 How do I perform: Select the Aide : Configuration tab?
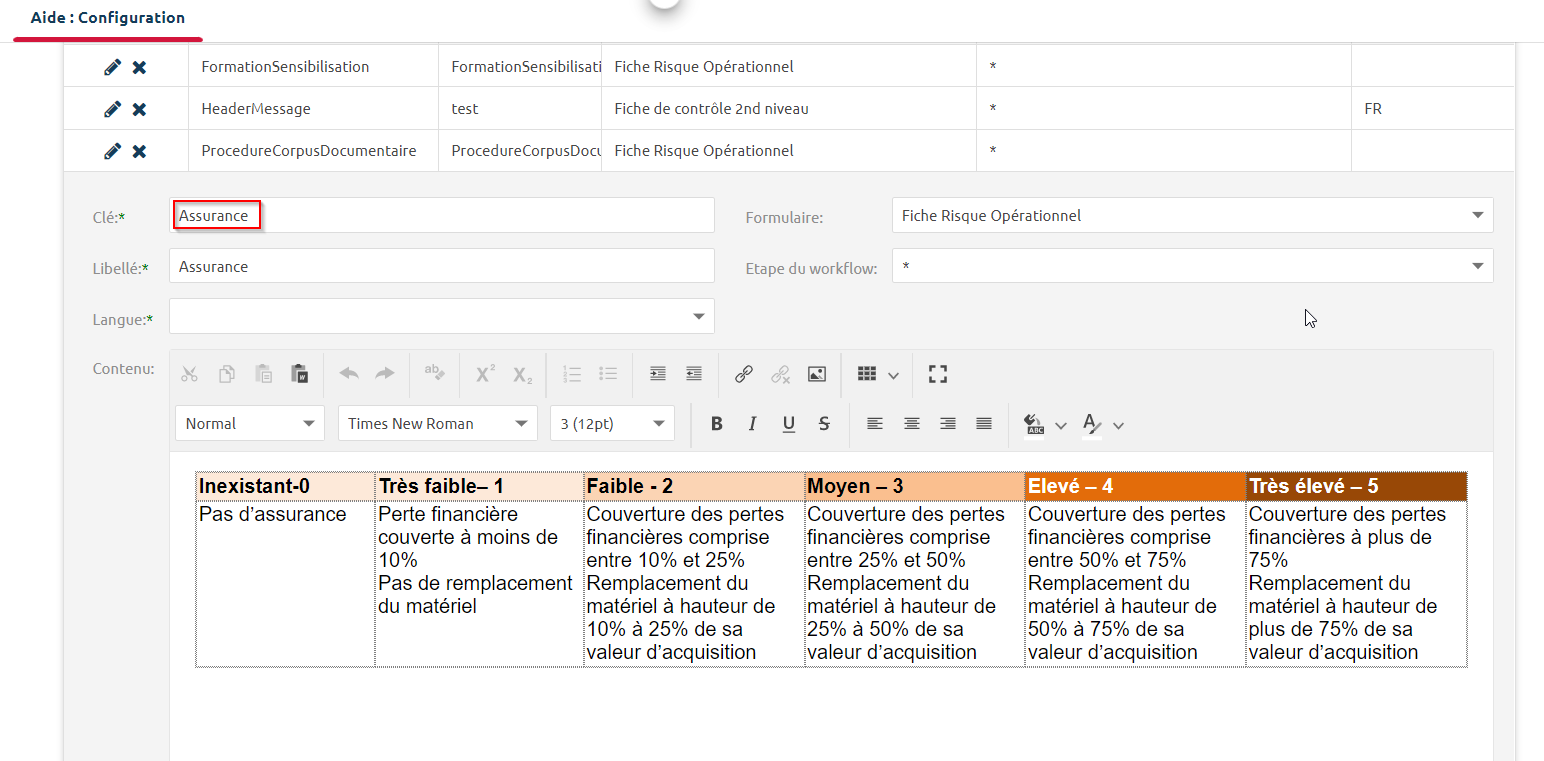click(108, 18)
